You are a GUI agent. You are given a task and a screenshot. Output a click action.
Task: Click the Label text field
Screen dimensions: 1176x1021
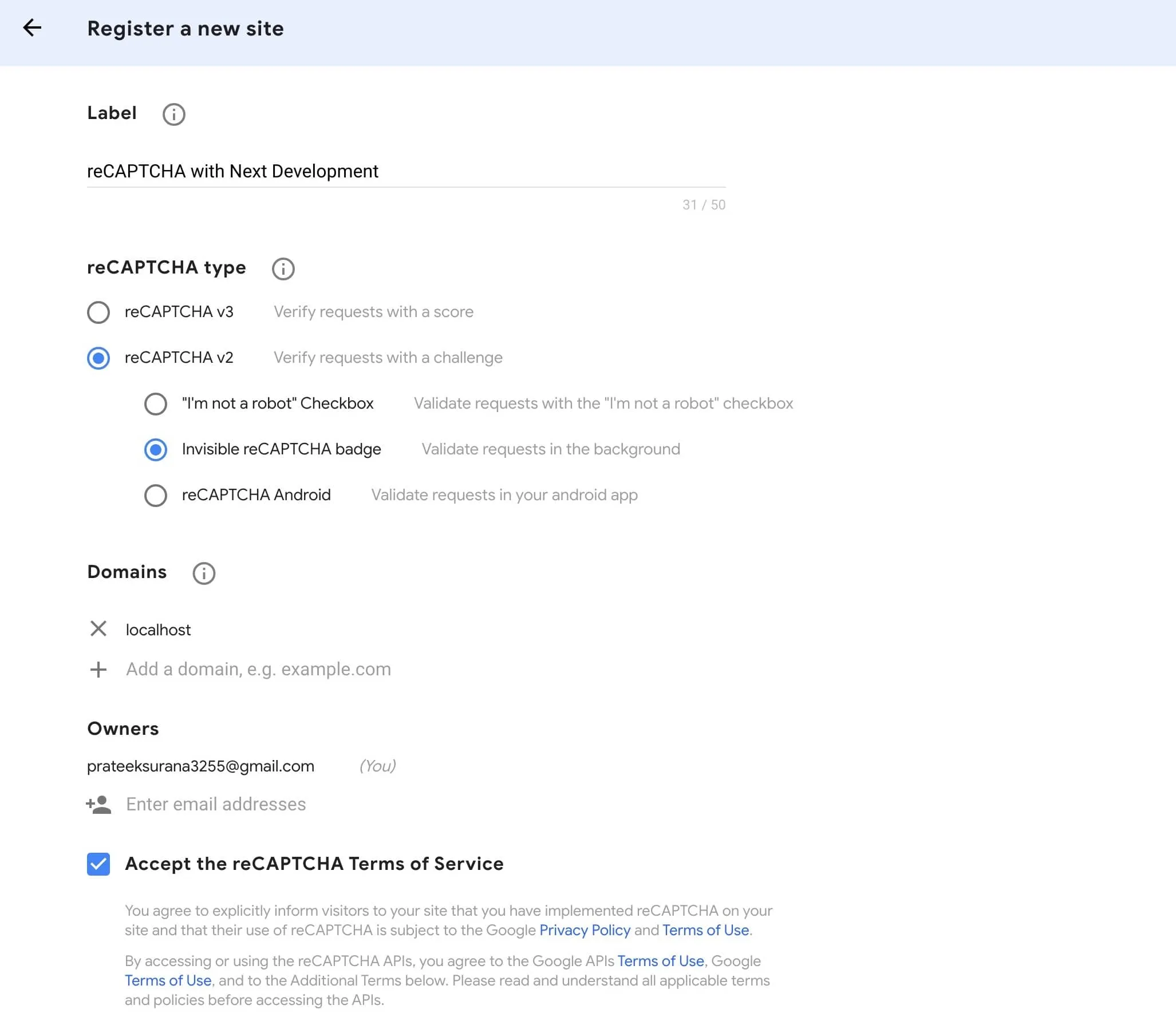(406, 171)
